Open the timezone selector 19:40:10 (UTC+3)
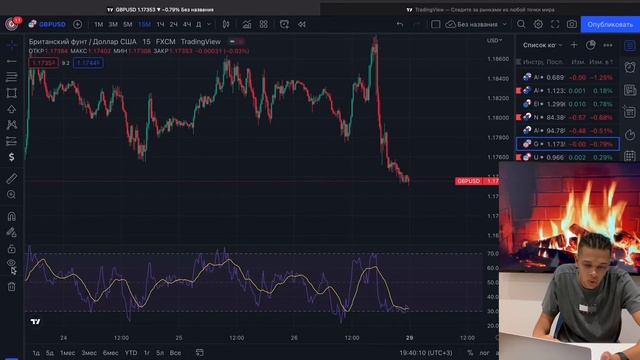Screen dimensions: 640x360 tap(426, 352)
